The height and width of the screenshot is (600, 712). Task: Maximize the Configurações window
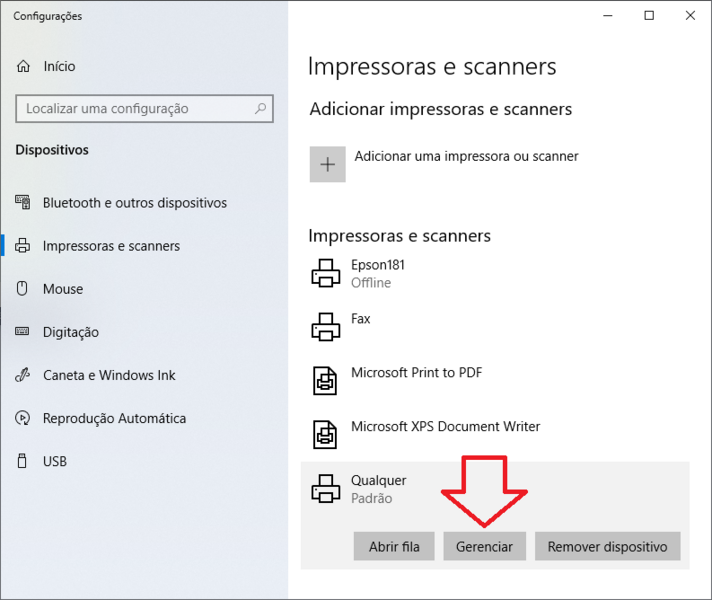[x=649, y=16]
